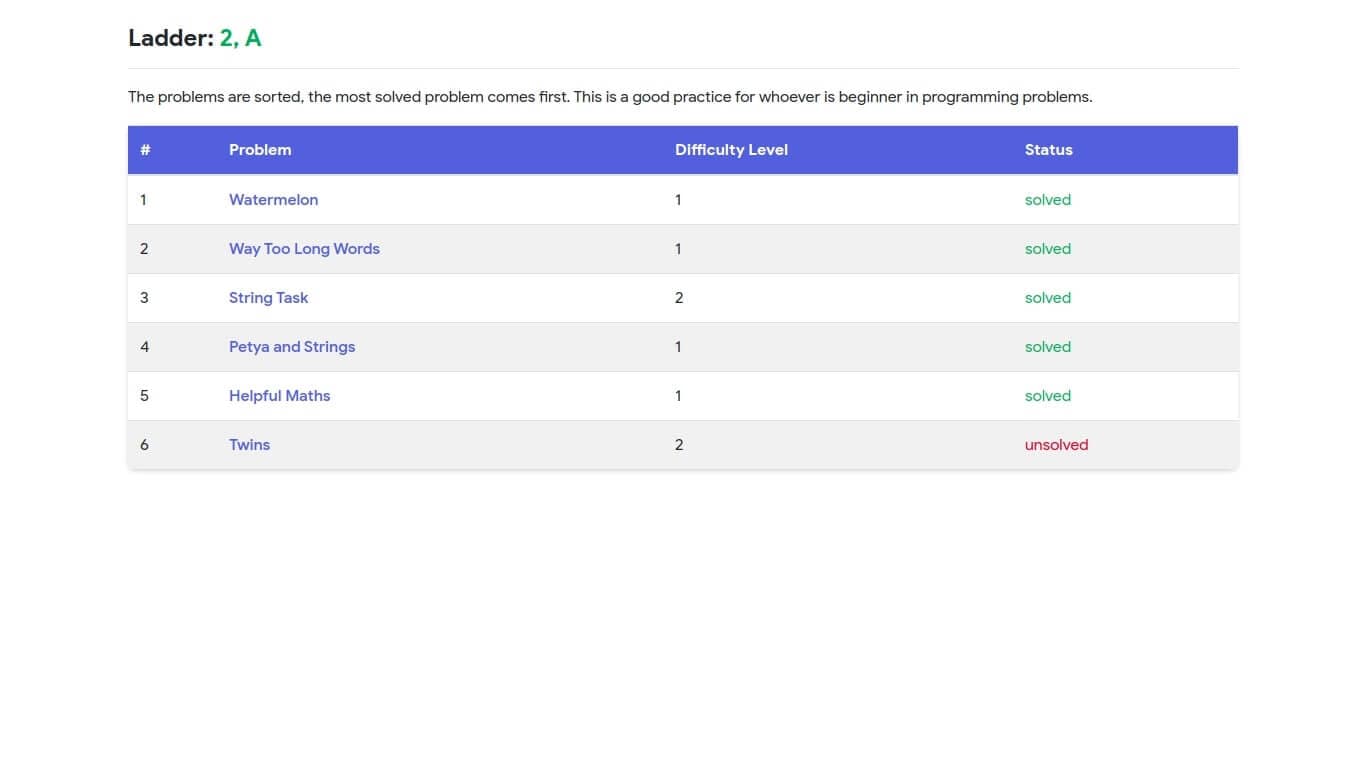Click difficulty 1 in Way Too Long Words row

(678, 249)
